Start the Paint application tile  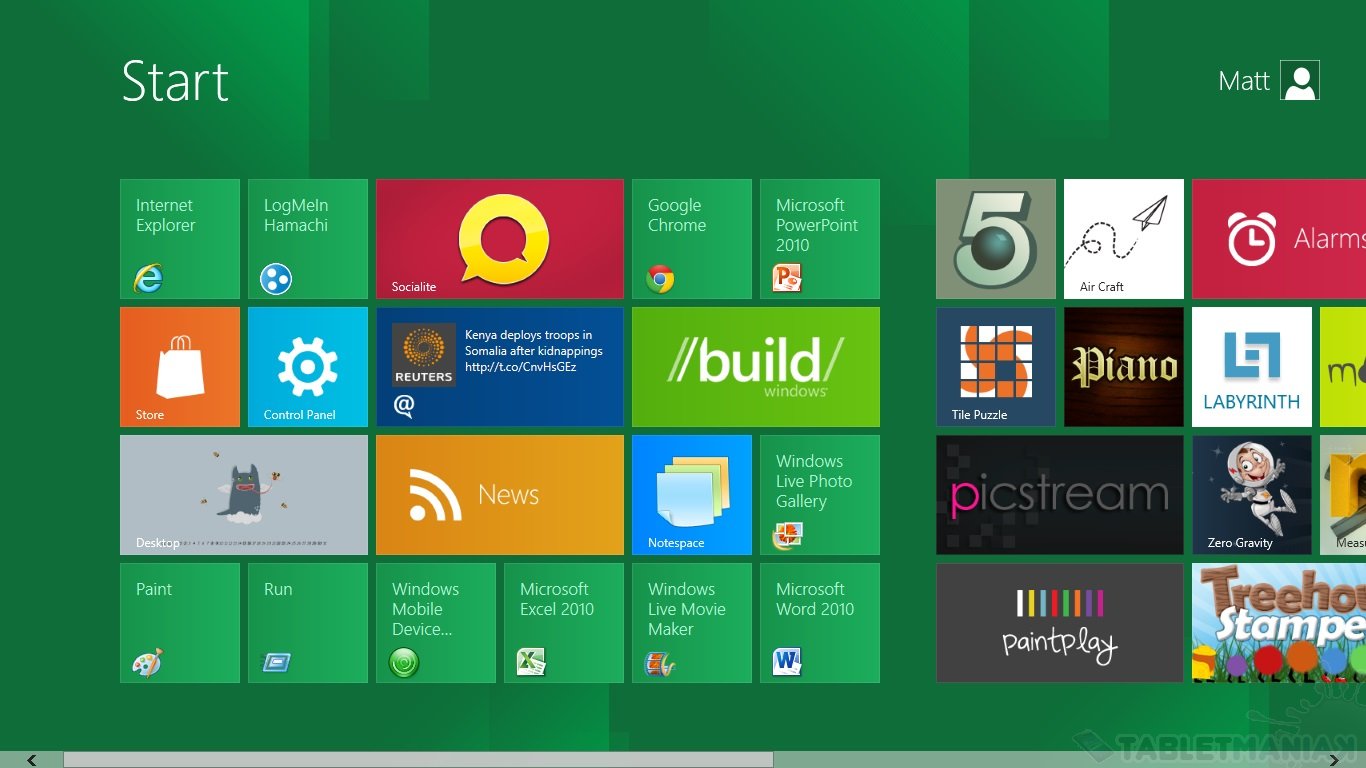point(180,623)
